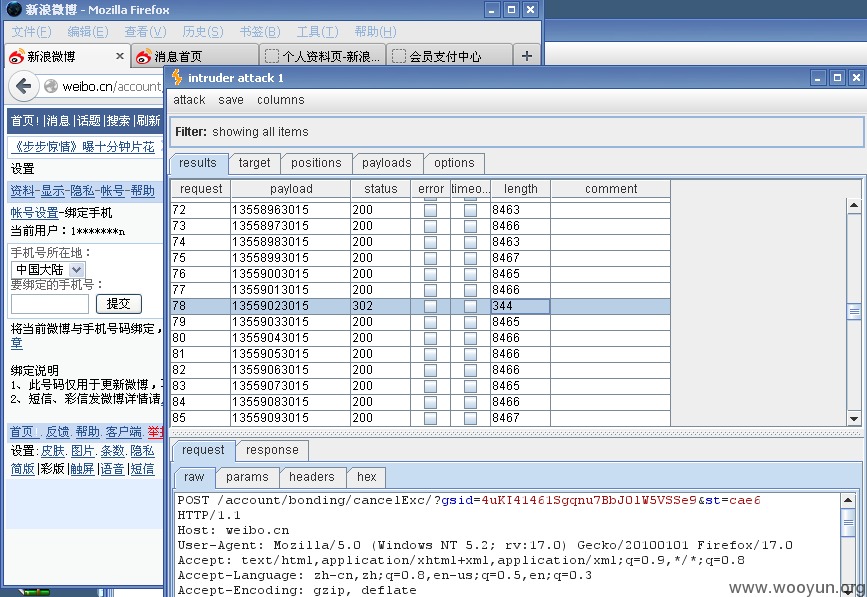The width and height of the screenshot is (867, 597).
Task: Open Firefox 历史(S) menu
Action: (x=202, y=32)
